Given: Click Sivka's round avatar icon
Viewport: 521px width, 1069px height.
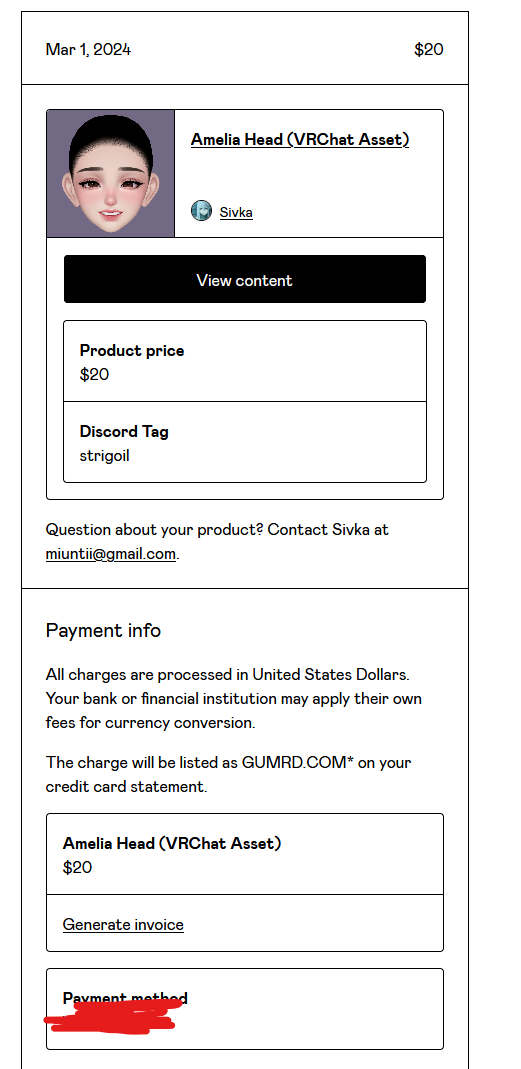Looking at the screenshot, I should [201, 211].
